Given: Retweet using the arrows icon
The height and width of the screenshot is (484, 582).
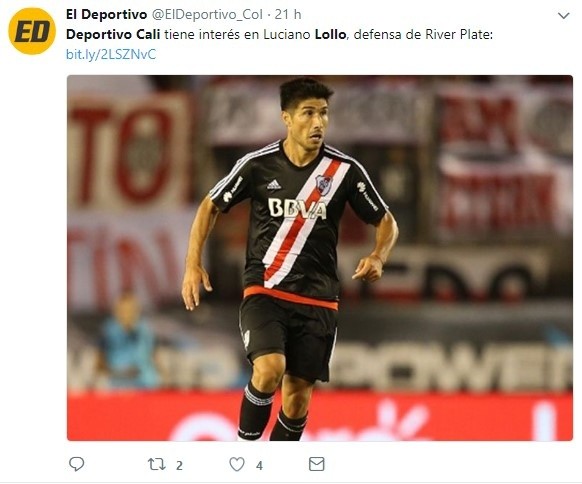Looking at the screenshot, I should tap(156, 464).
